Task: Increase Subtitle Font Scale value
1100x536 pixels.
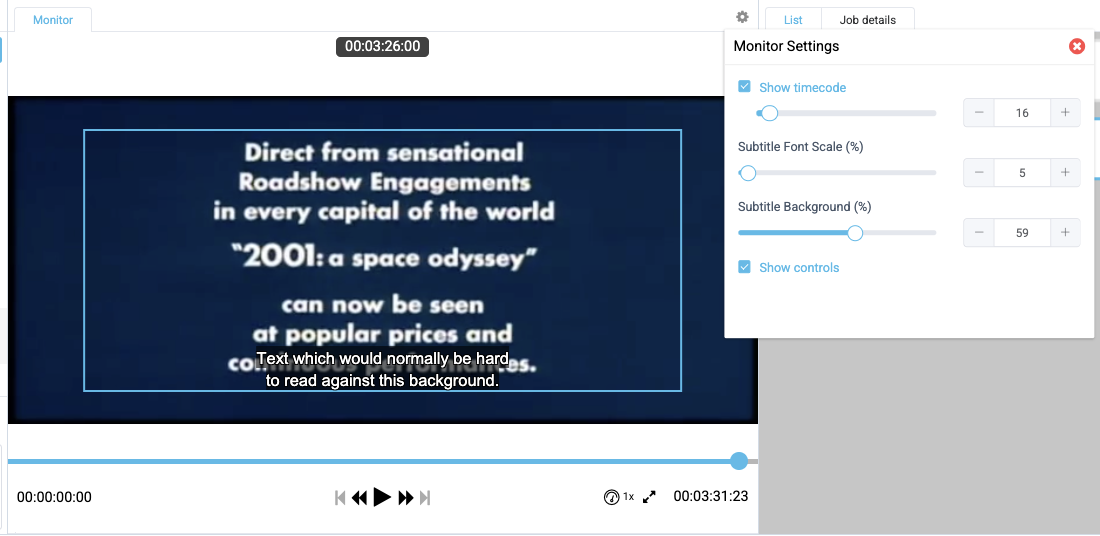Action: [x=1065, y=173]
